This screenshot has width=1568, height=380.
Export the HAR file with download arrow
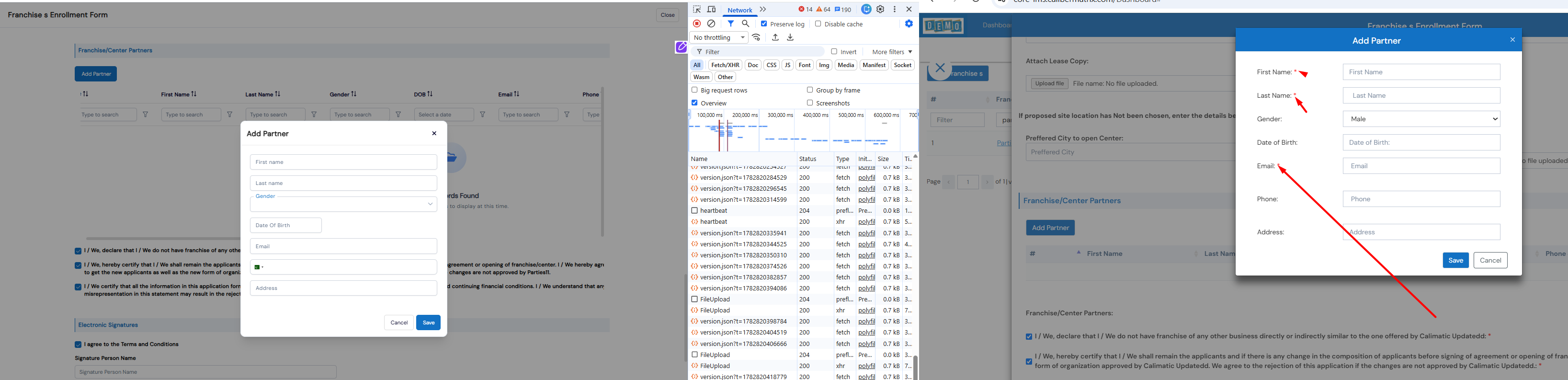[x=790, y=37]
